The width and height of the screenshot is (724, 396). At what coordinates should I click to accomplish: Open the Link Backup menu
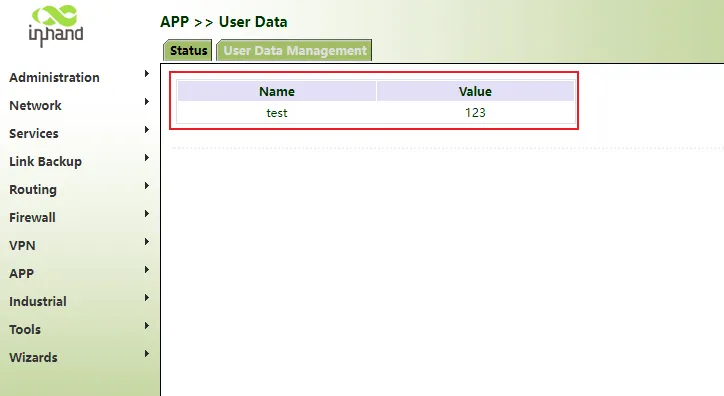(45, 162)
